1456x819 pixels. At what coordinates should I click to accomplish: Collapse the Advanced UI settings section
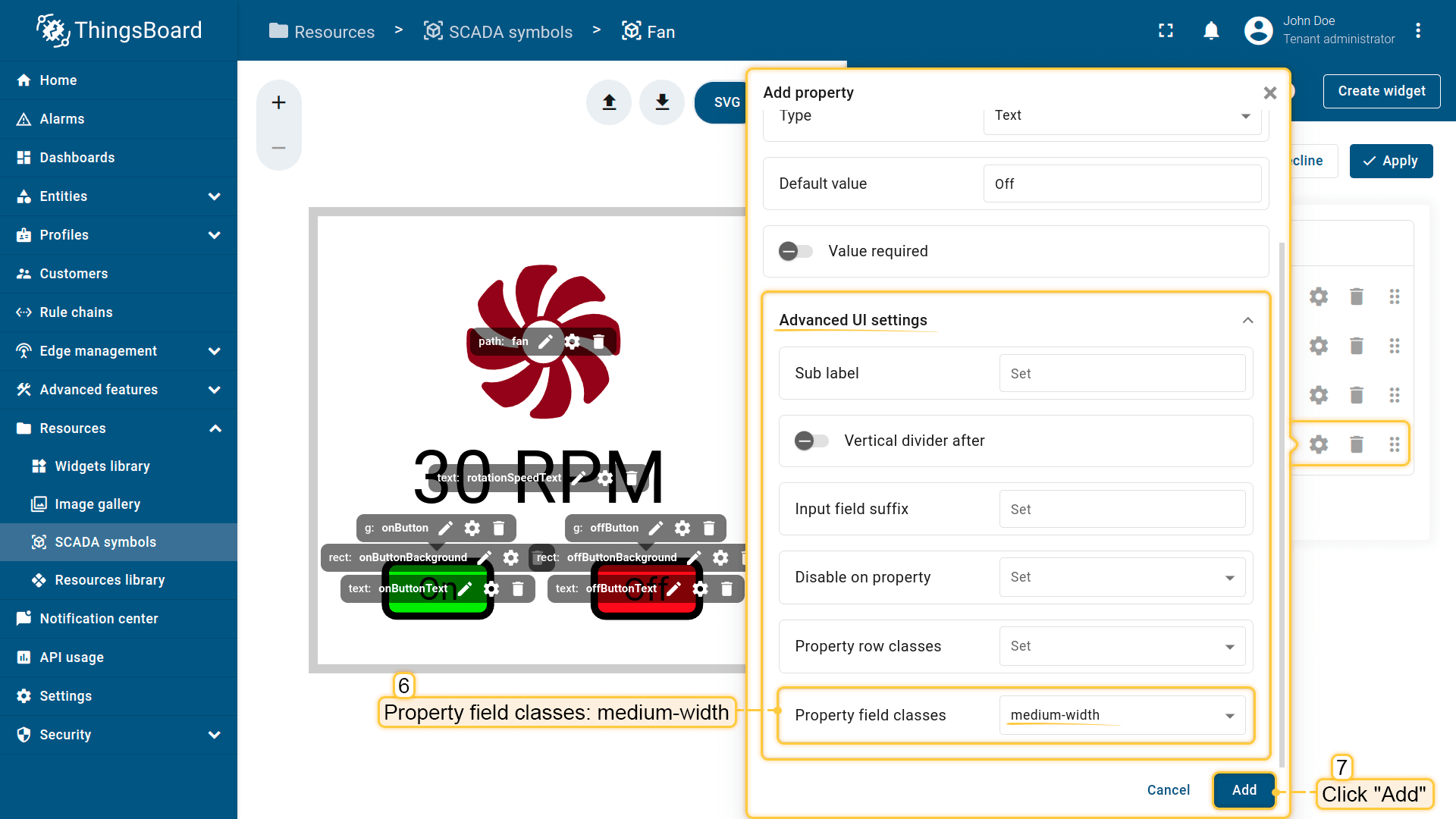point(1247,321)
